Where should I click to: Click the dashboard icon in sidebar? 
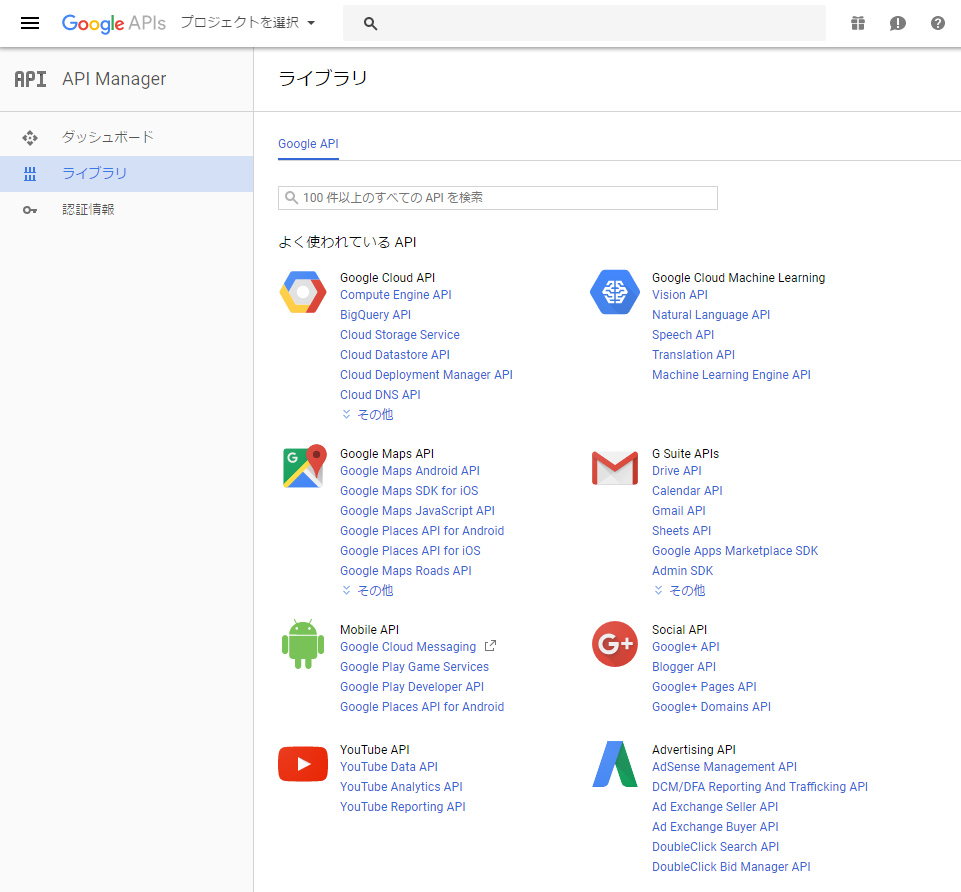(30, 137)
